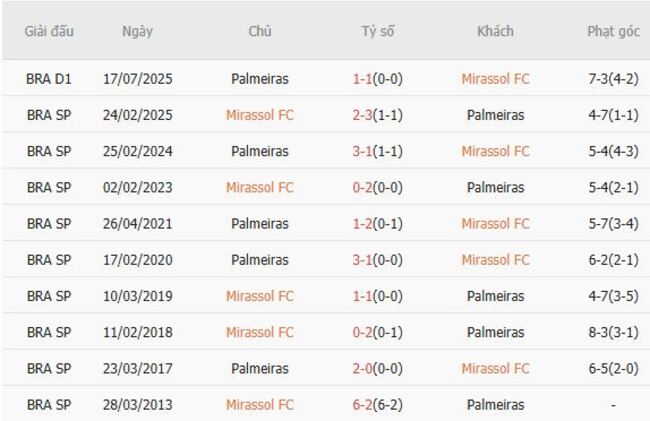Click the date 26/04/2021
This screenshot has height=421, width=650.
pos(137,224)
